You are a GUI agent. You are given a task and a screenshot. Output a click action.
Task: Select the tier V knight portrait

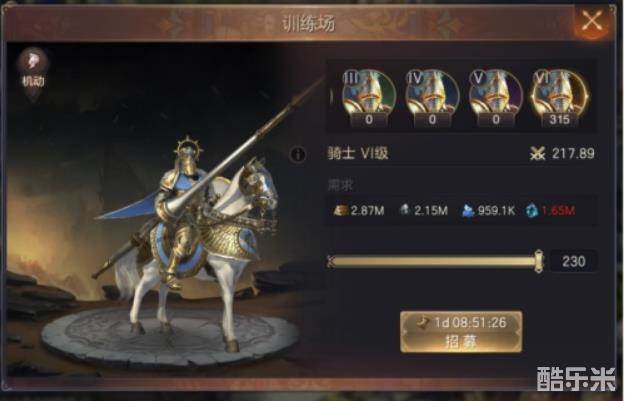point(496,98)
